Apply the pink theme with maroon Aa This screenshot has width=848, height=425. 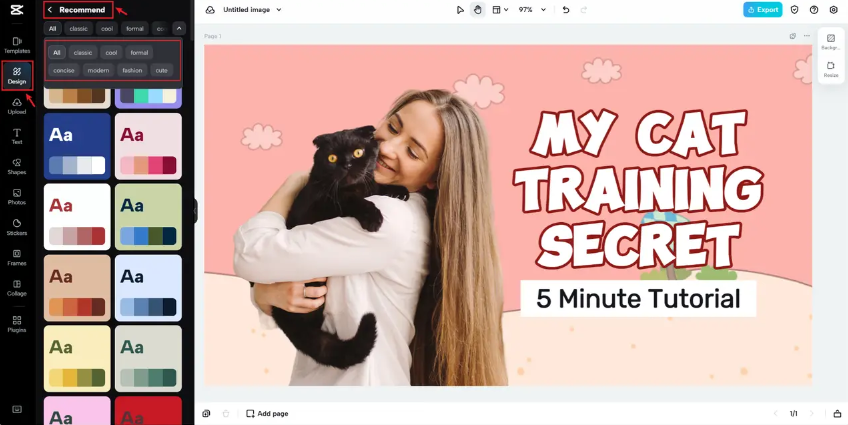(148, 146)
